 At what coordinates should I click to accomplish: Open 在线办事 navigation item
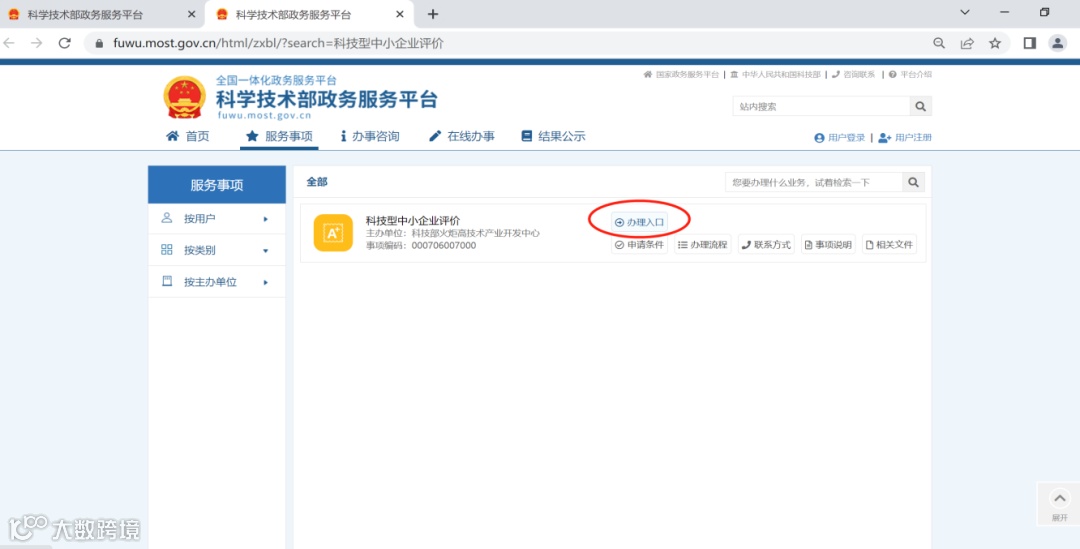461,136
